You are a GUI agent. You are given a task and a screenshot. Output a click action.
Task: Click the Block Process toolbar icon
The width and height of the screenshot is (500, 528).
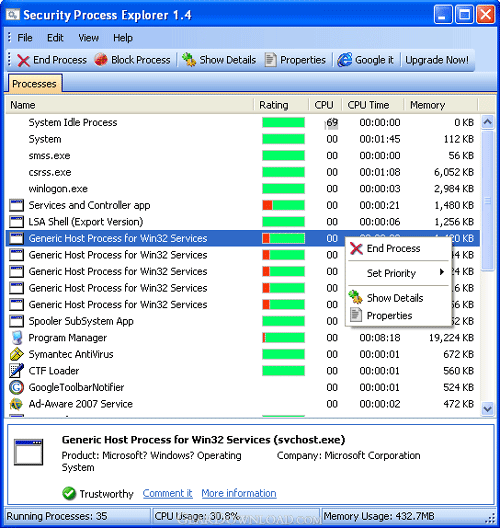[101, 60]
